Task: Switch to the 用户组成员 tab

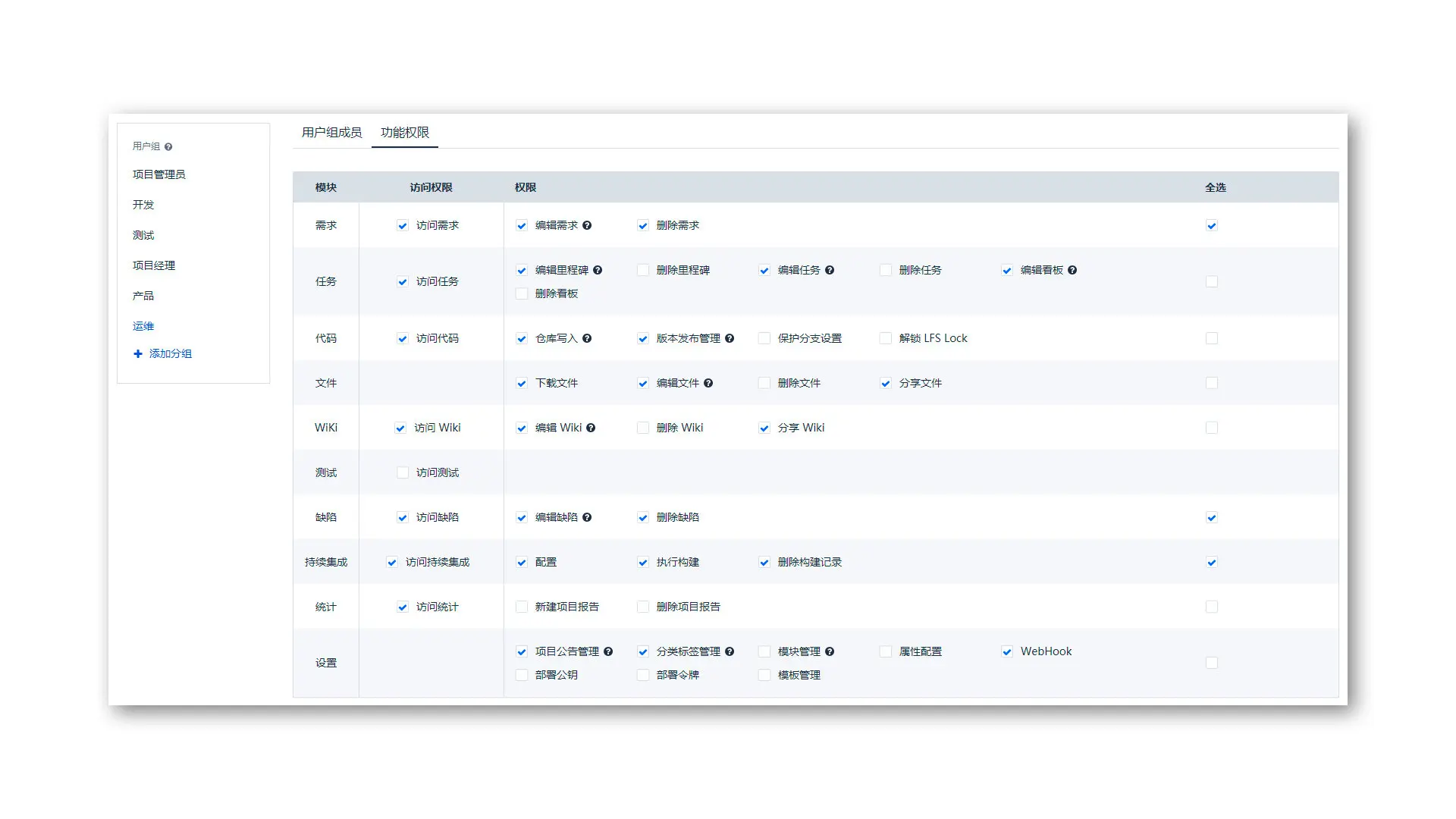Action: click(331, 133)
